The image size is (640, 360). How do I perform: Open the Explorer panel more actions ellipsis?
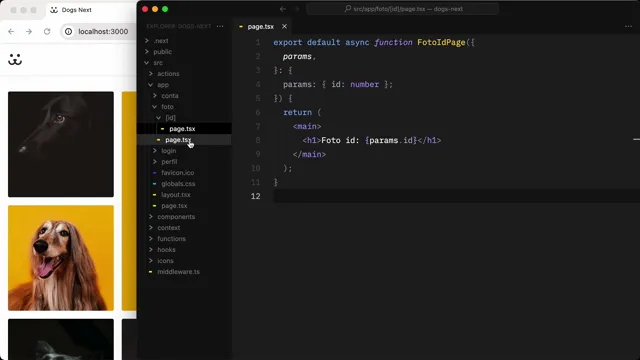[220, 26]
